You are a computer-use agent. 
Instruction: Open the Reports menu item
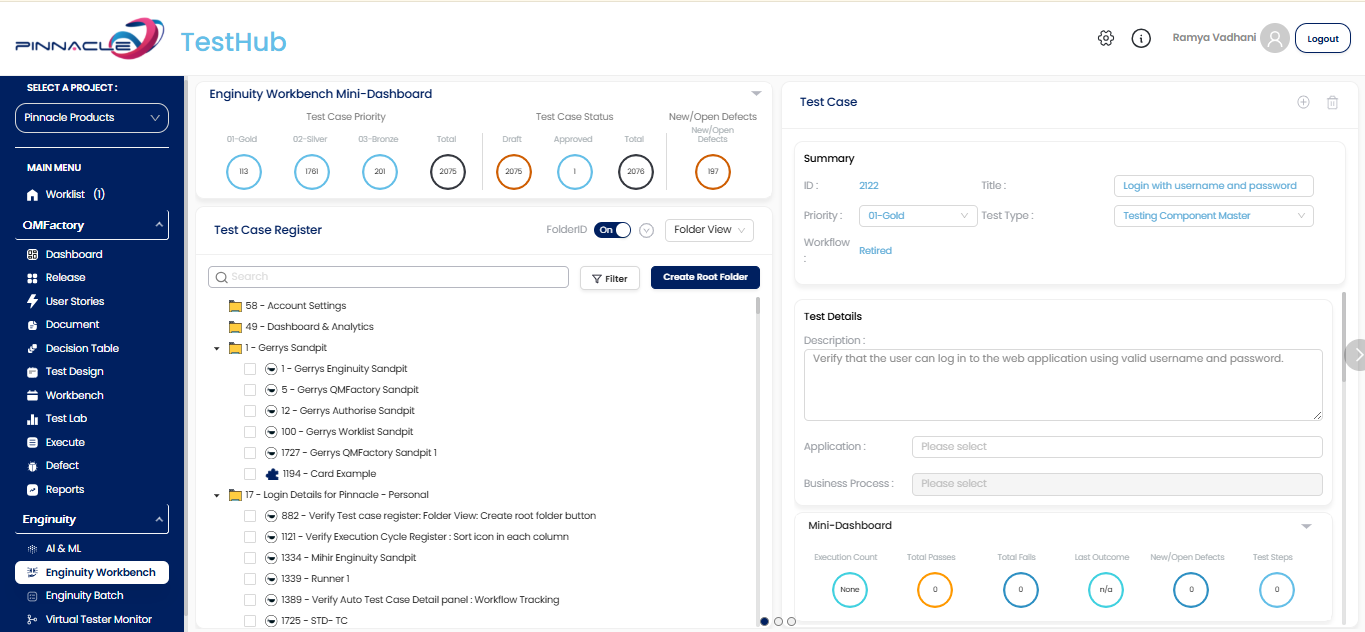coord(64,490)
